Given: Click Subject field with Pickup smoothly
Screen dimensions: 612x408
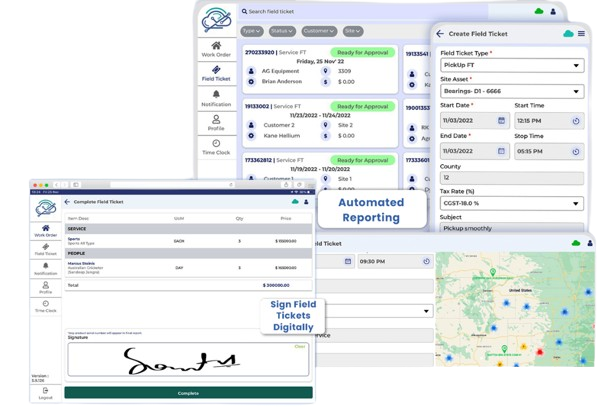Looking at the screenshot, I should tap(512, 228).
